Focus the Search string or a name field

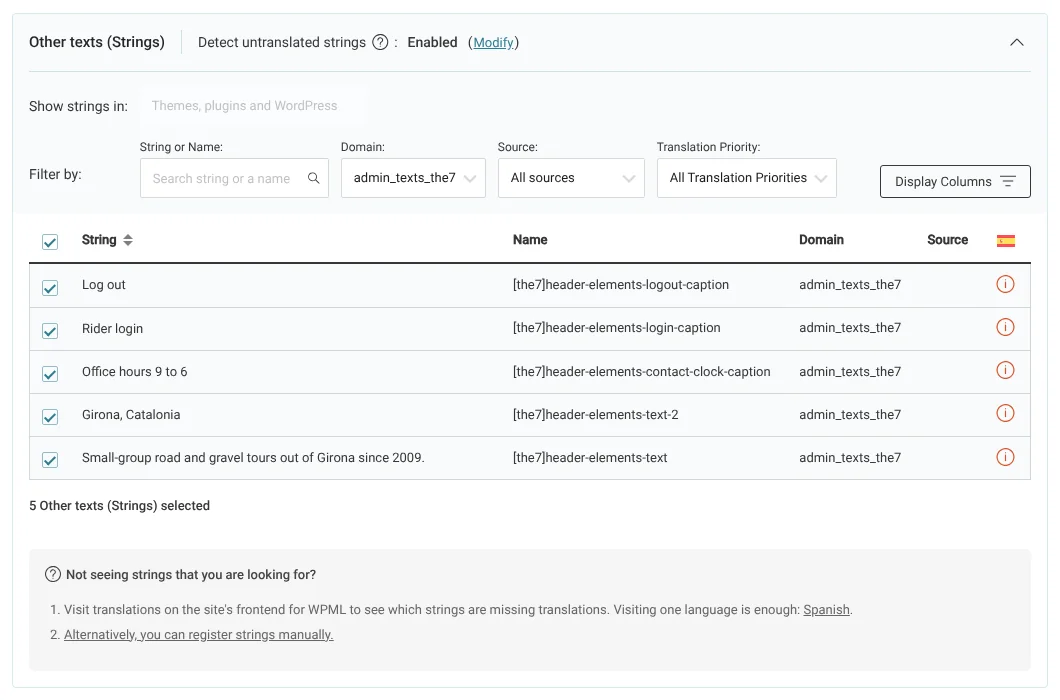click(x=235, y=178)
